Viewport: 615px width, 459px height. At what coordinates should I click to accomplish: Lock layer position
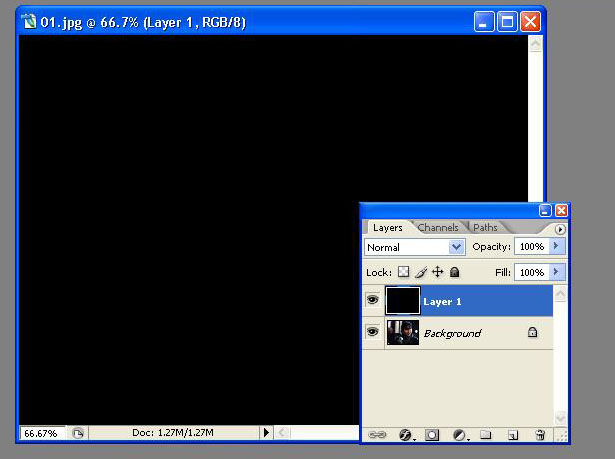(437, 272)
